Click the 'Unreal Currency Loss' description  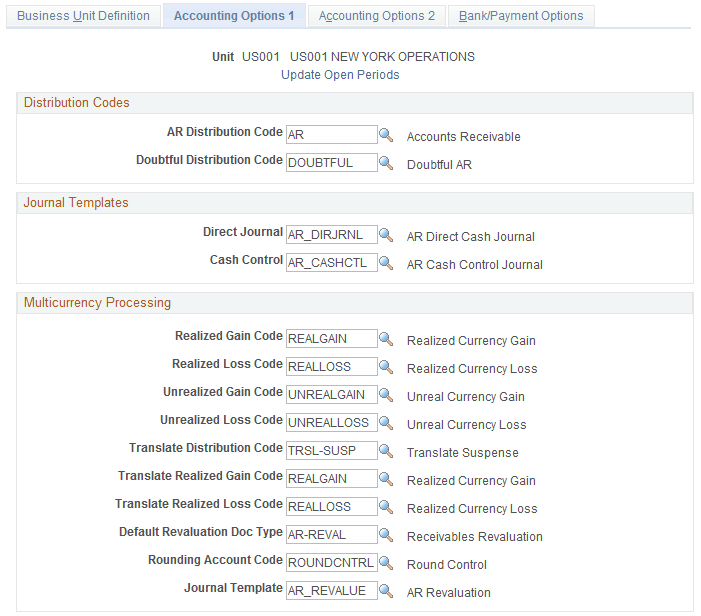click(467, 425)
